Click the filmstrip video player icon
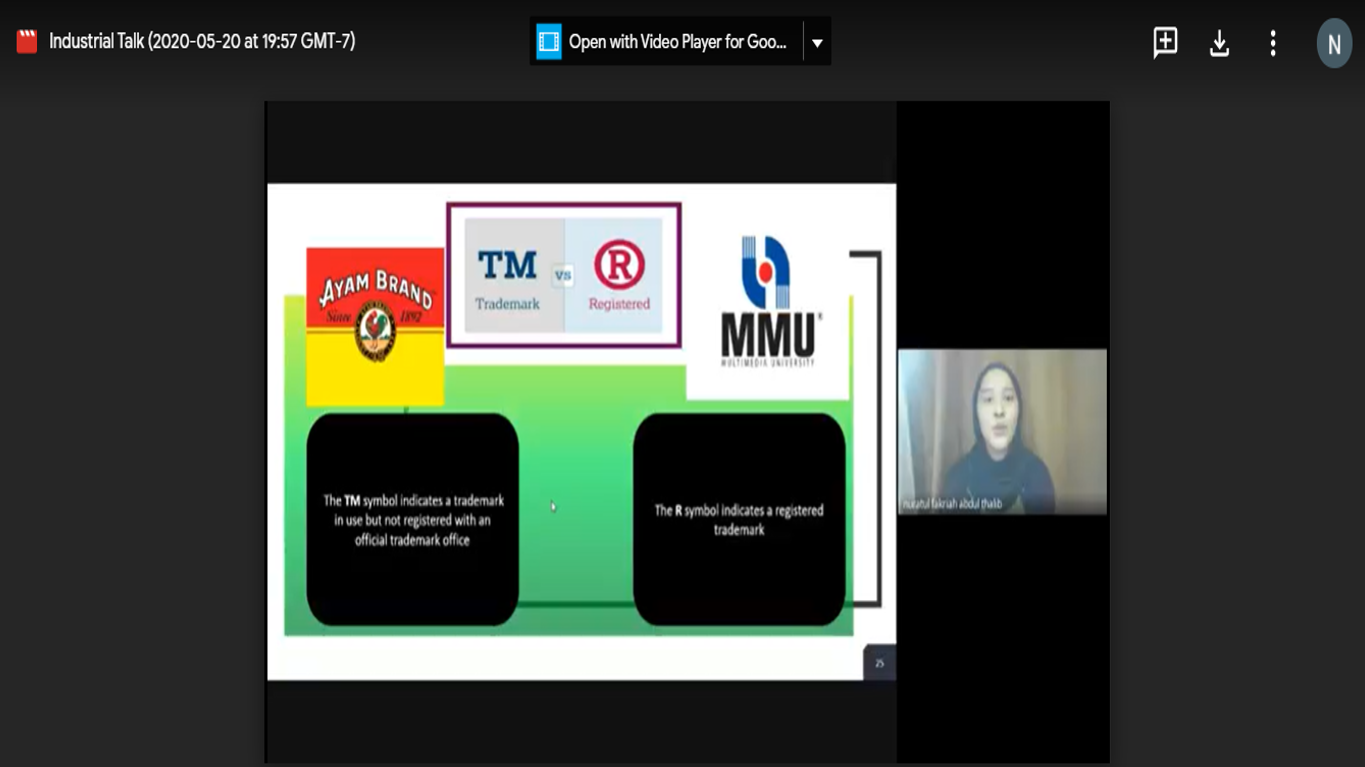 (549, 42)
